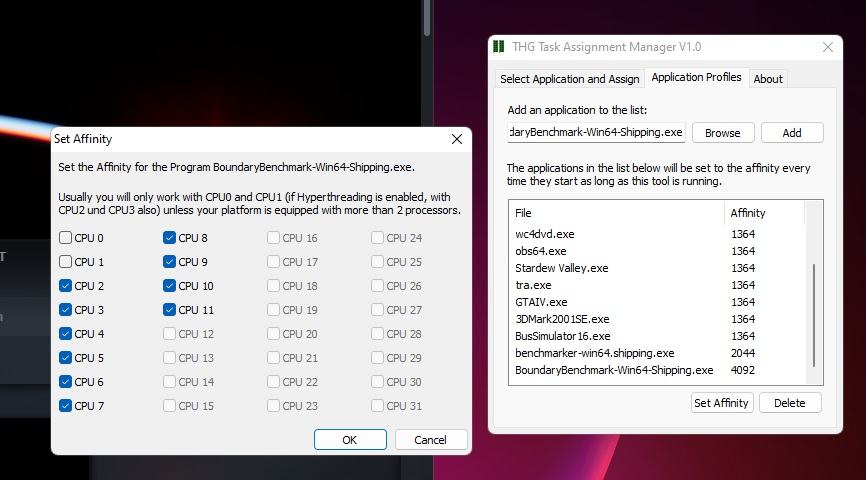Uncheck the CPU 7 checkbox
The width and height of the screenshot is (866, 480).
coord(65,405)
